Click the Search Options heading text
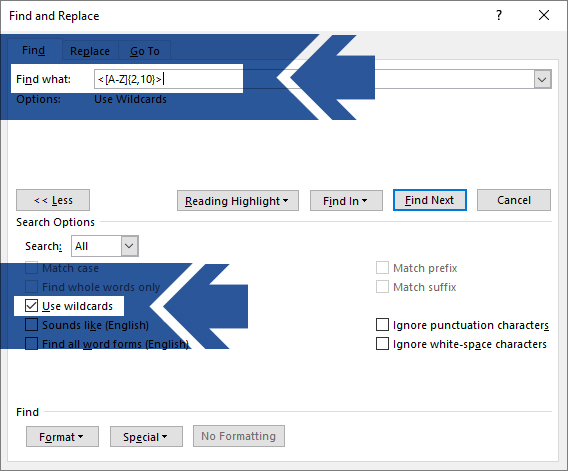Screen dimensions: 568x471 coord(55,222)
